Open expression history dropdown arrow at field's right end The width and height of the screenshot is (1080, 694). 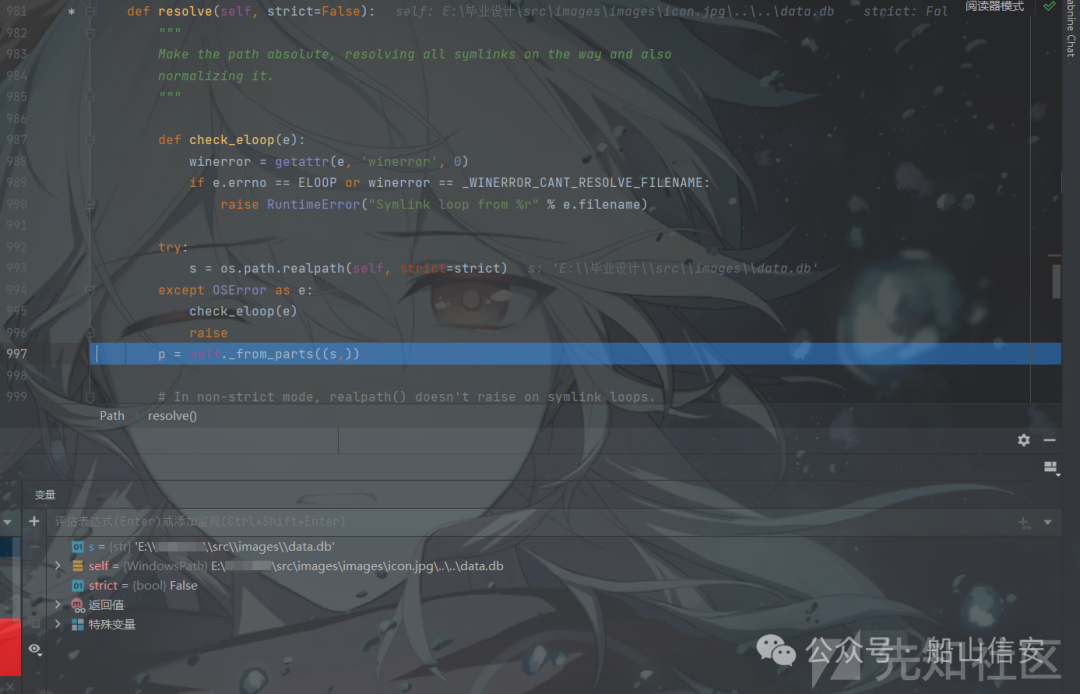tap(1048, 522)
